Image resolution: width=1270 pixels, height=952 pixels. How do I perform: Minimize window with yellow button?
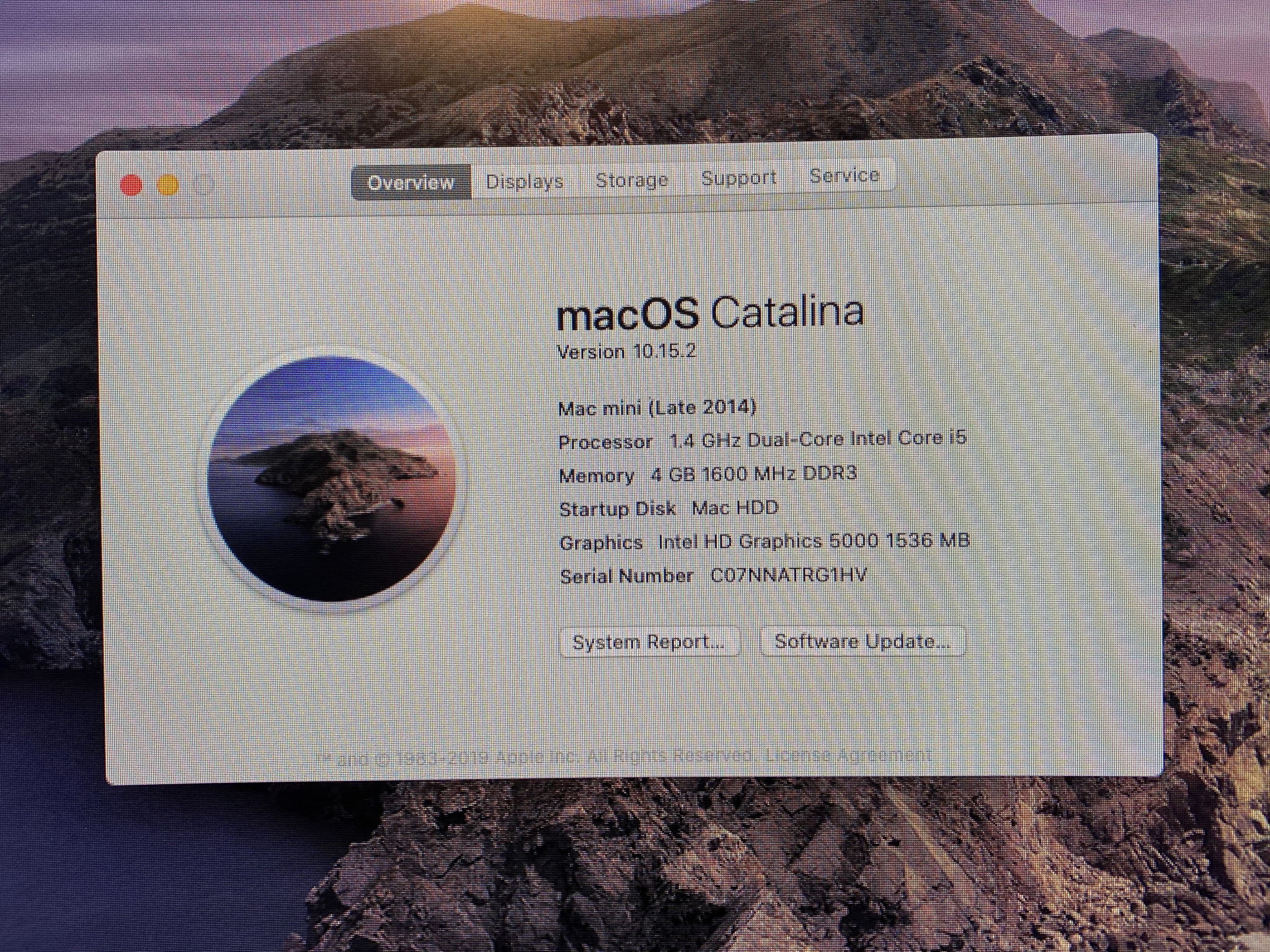(168, 185)
